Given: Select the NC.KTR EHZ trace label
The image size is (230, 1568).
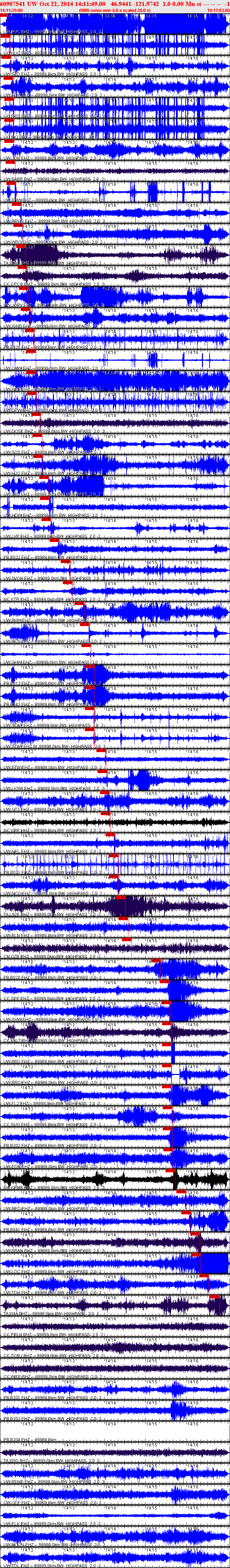Looking at the screenshot, I should pos(54,598).
